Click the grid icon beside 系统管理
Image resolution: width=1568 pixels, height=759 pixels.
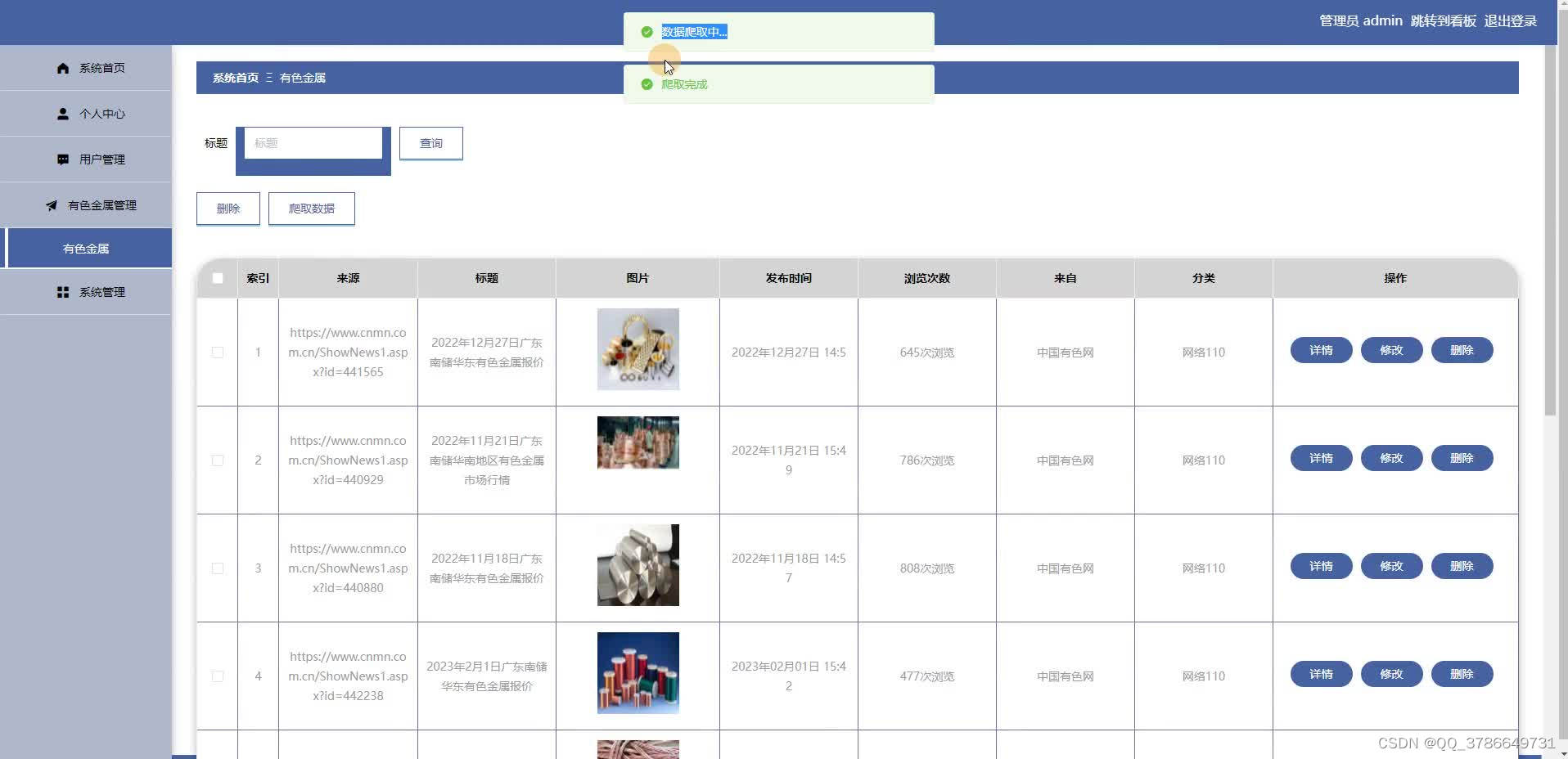tap(63, 292)
